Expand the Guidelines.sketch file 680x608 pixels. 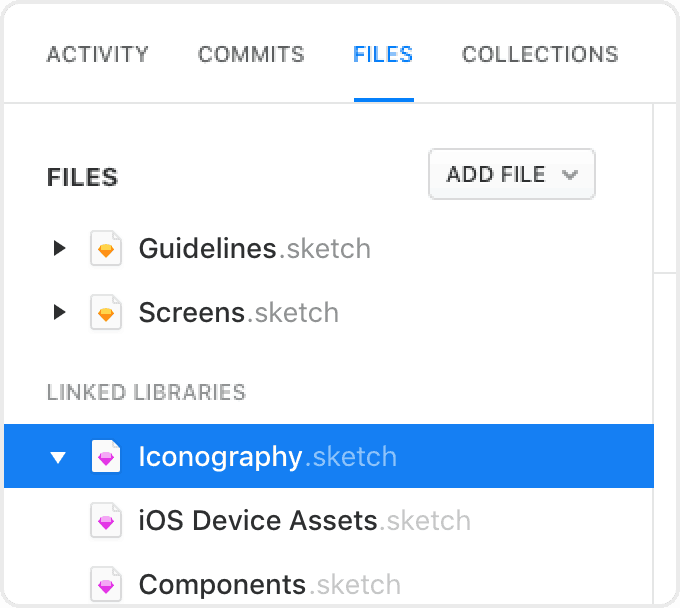[59, 248]
